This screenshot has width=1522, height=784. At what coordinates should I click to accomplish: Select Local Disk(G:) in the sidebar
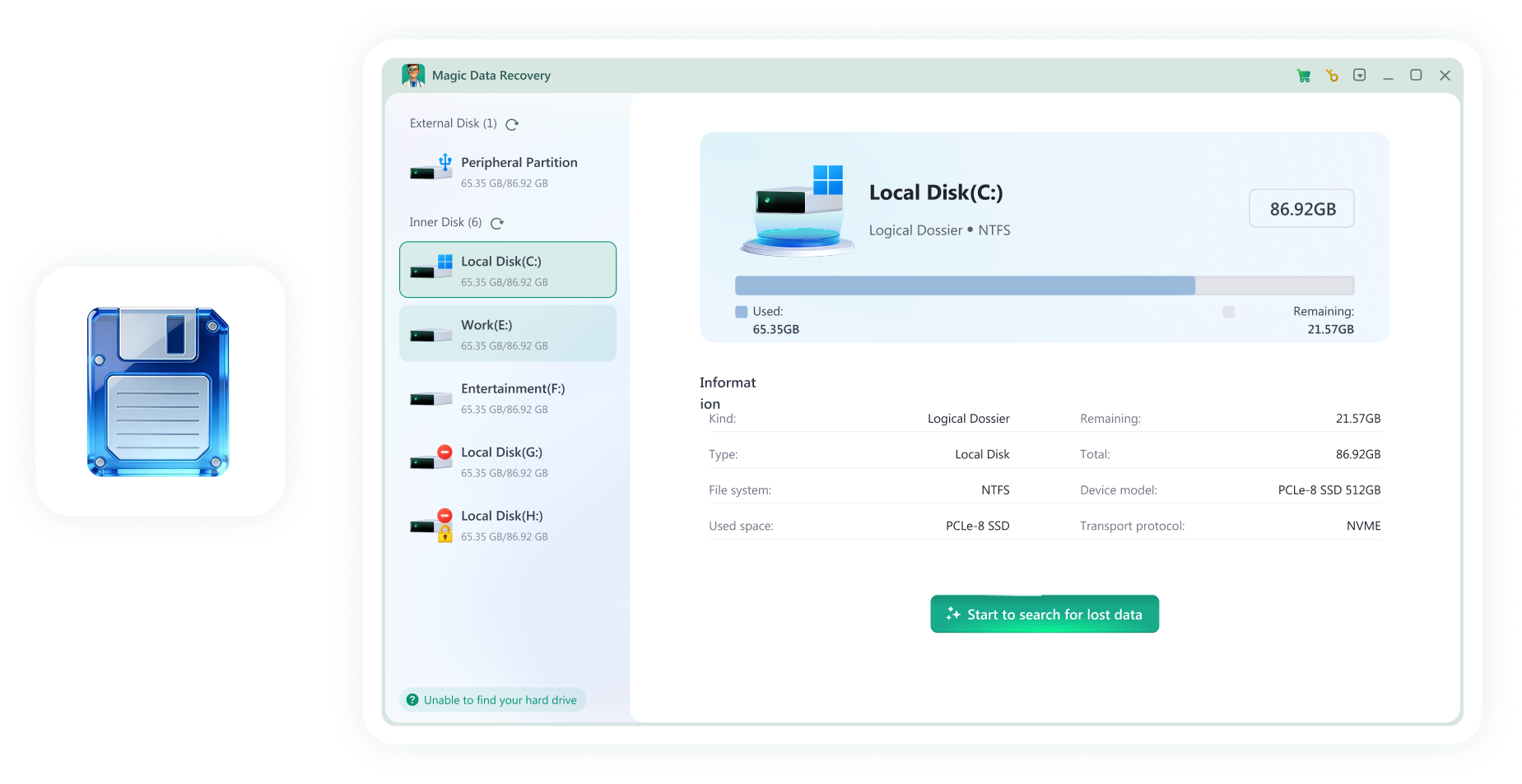508,461
